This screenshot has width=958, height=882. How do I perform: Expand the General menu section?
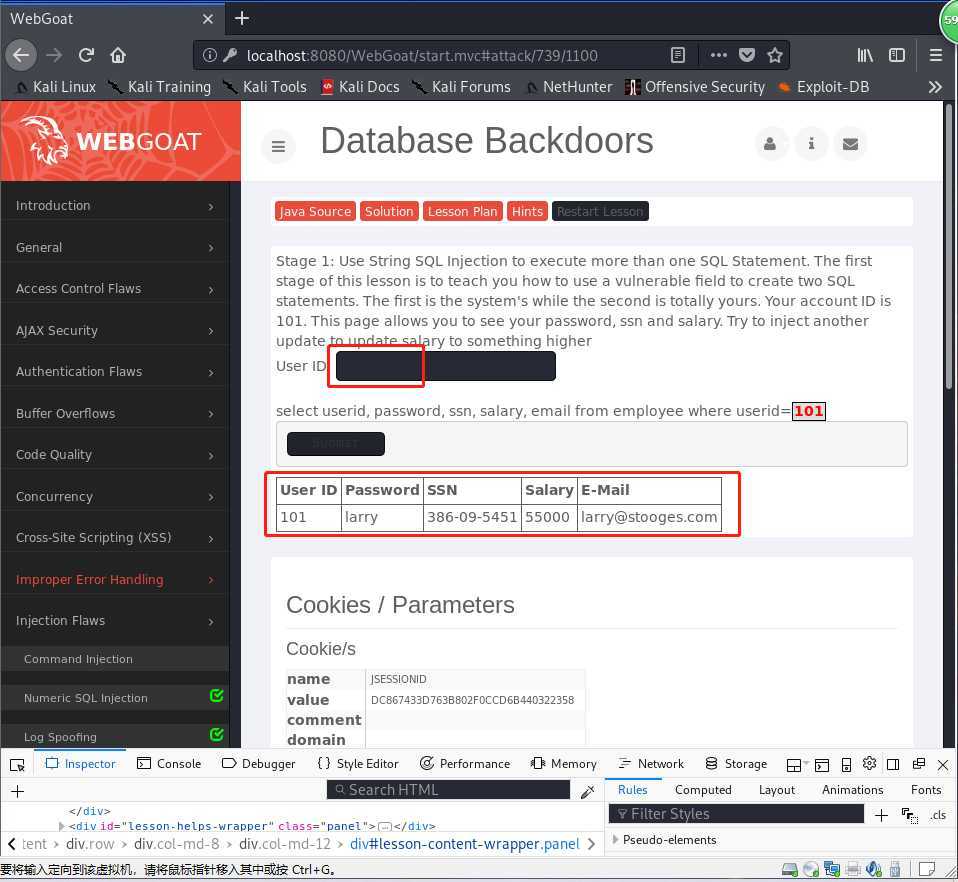point(115,248)
